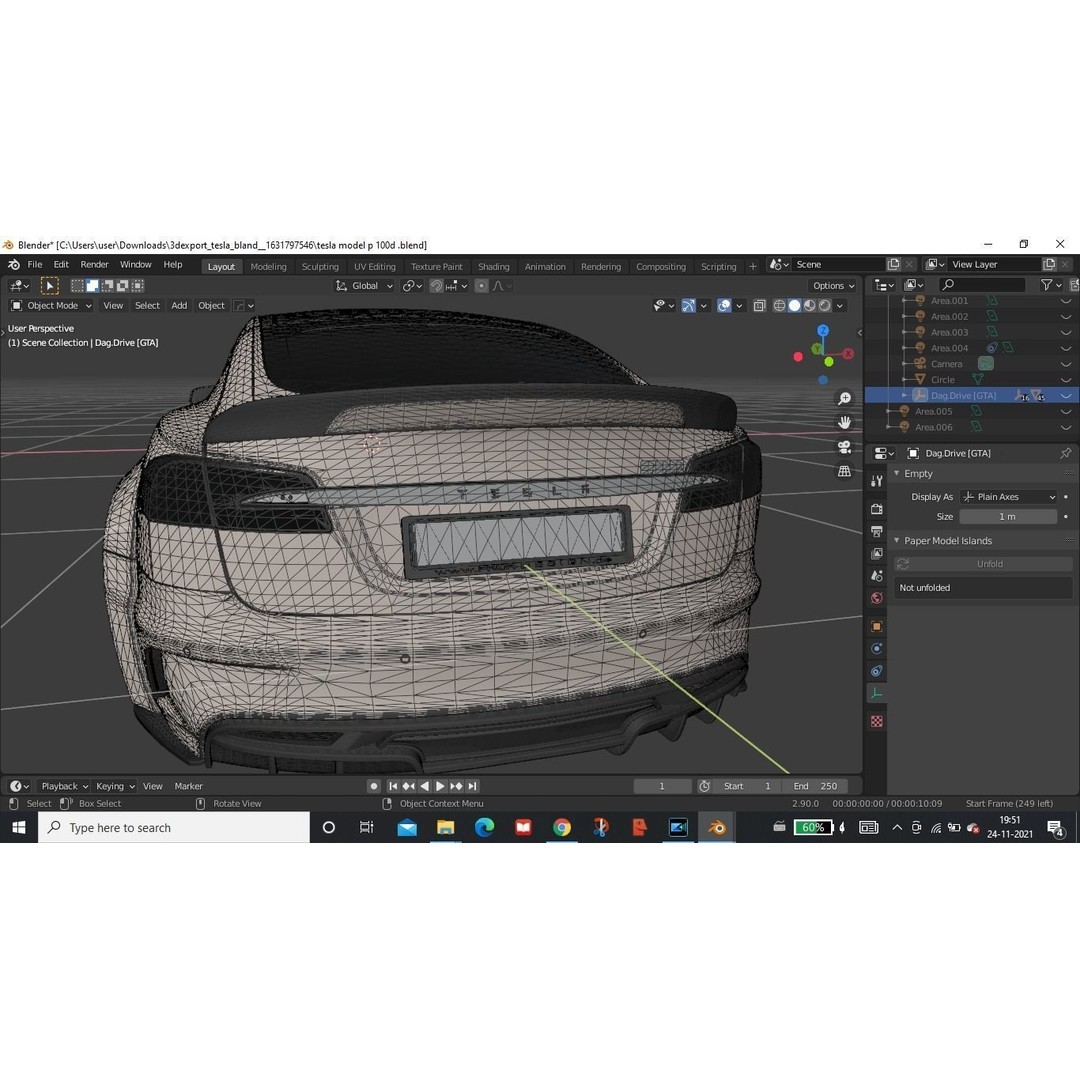Click the viewport zoom magnifier icon

(844, 398)
